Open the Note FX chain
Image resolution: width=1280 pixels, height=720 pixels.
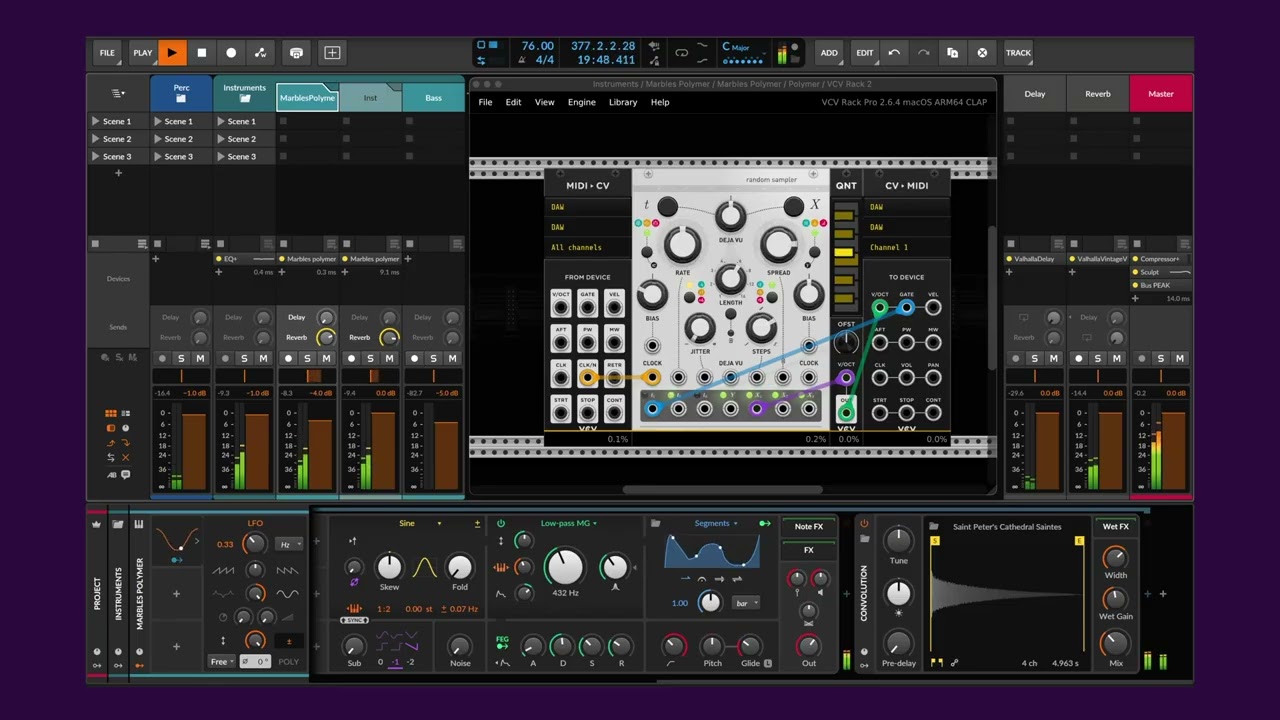tap(808, 527)
